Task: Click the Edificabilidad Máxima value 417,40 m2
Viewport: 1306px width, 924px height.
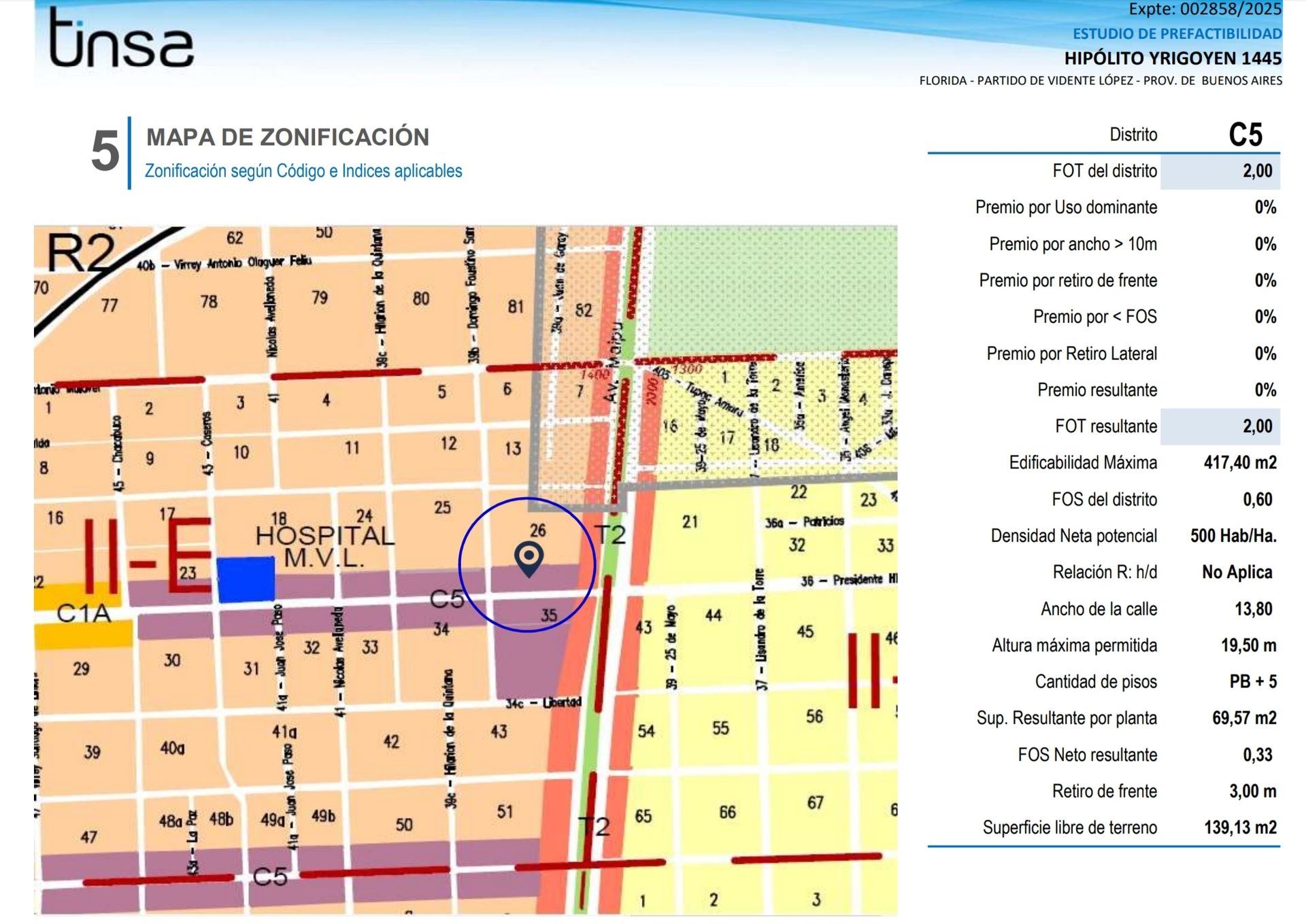Action: [x=1239, y=463]
